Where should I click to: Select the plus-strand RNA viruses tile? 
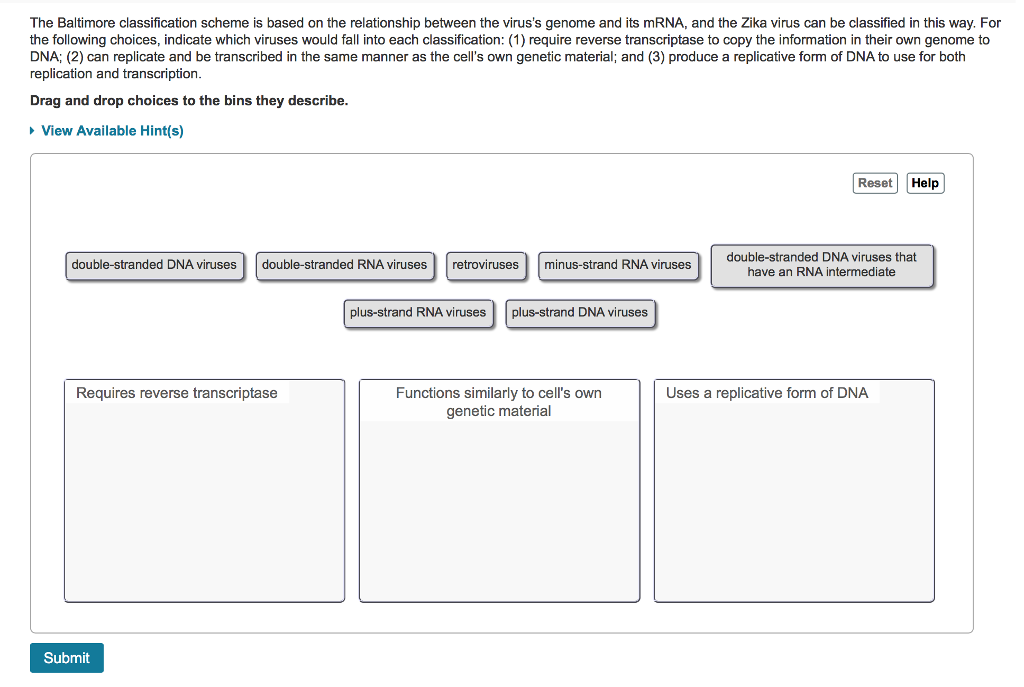click(418, 312)
